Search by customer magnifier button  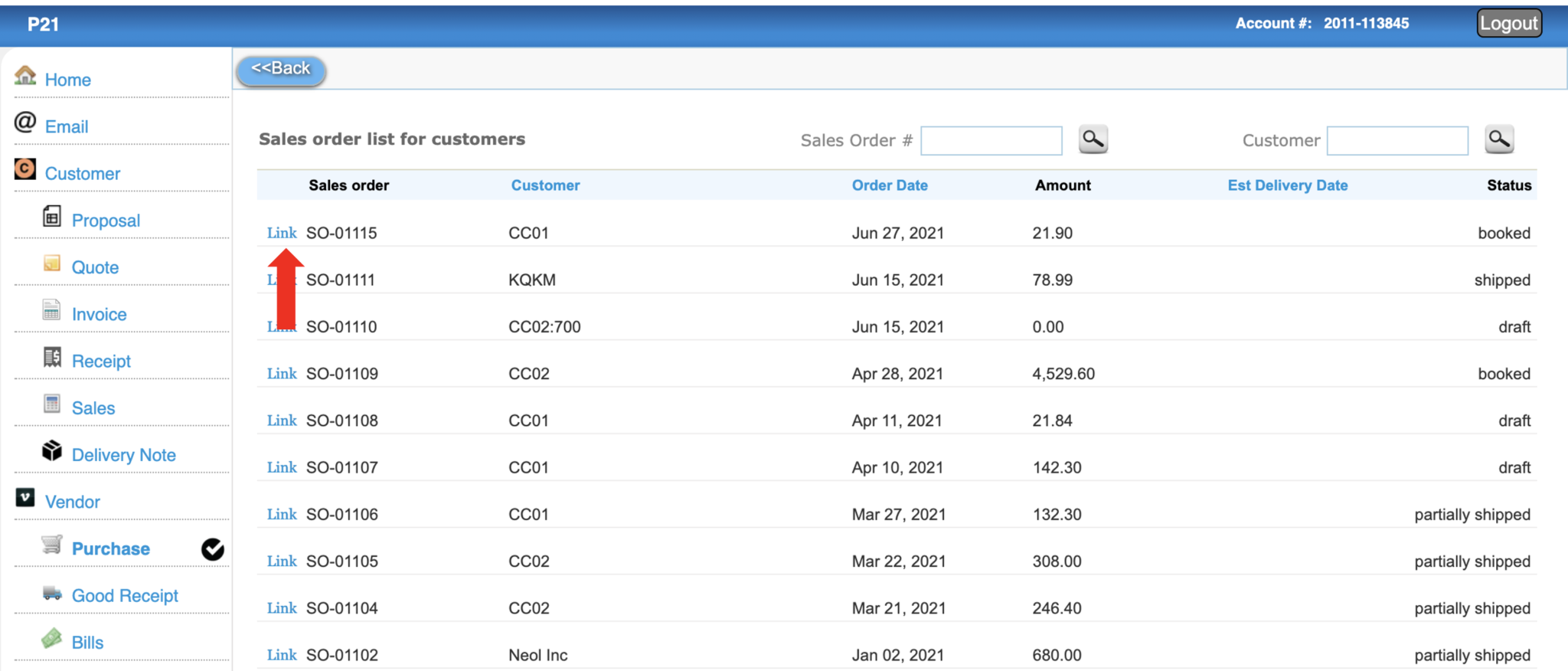1499,139
